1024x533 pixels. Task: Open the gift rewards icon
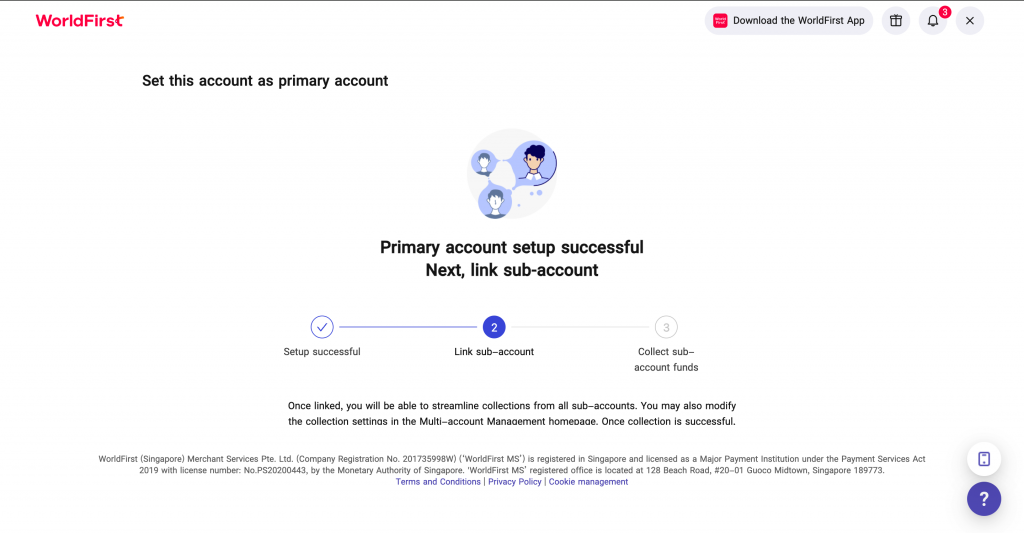[x=896, y=20]
